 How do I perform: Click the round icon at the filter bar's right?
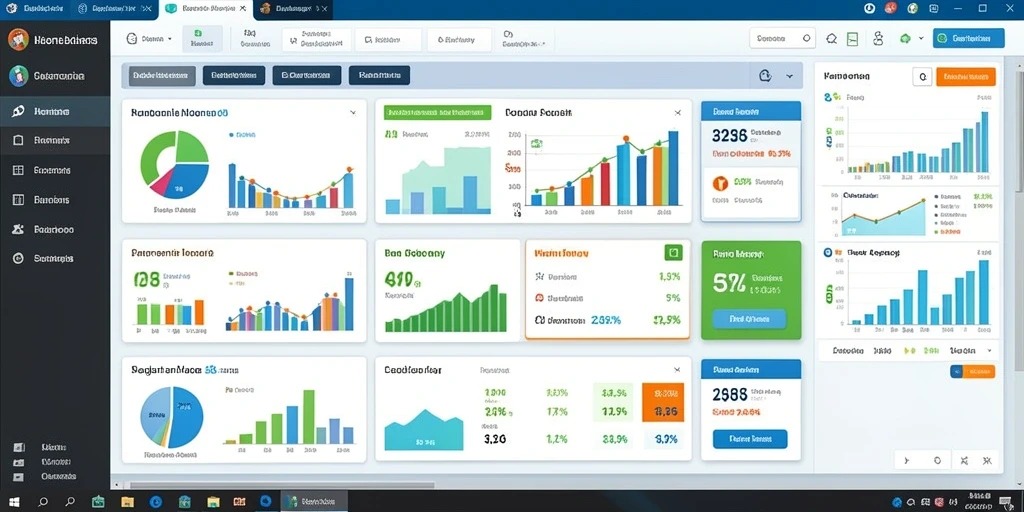pos(765,76)
